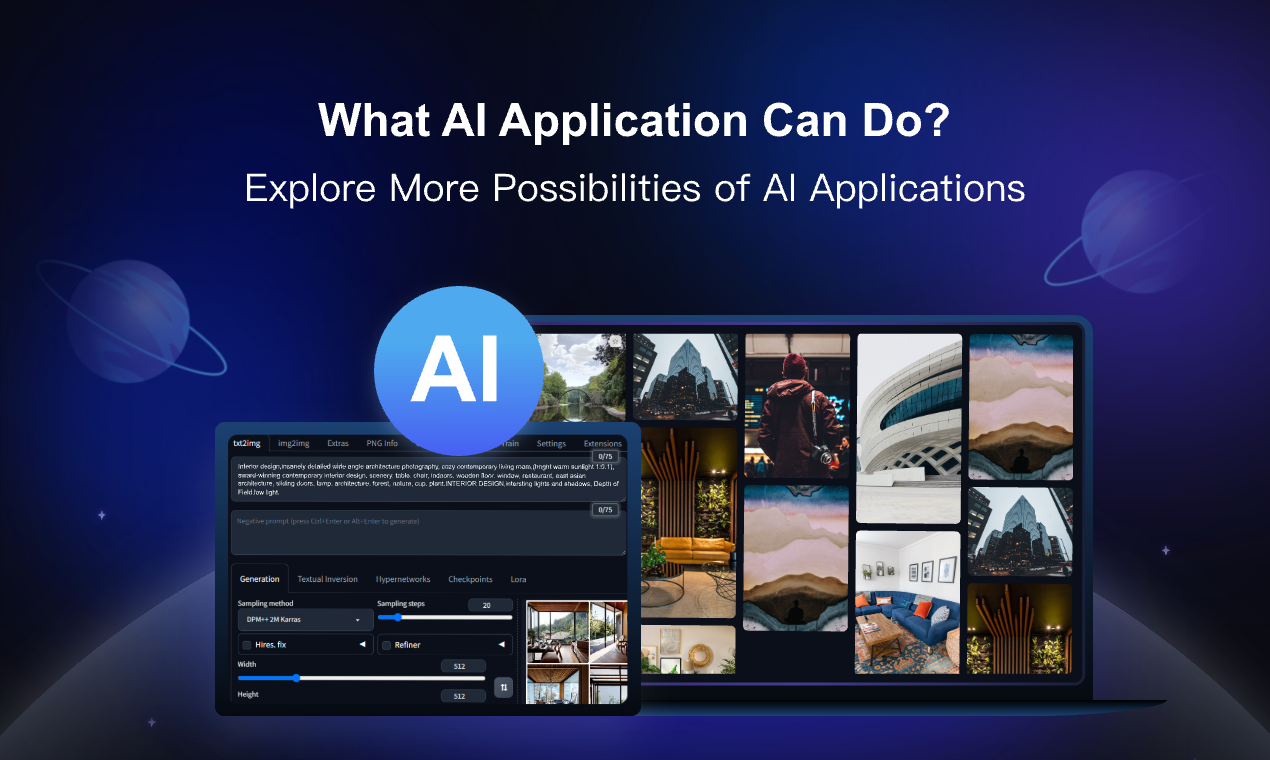Open the leather sofa wooden slats photo
This screenshot has height=760, width=1270.
coord(686,522)
